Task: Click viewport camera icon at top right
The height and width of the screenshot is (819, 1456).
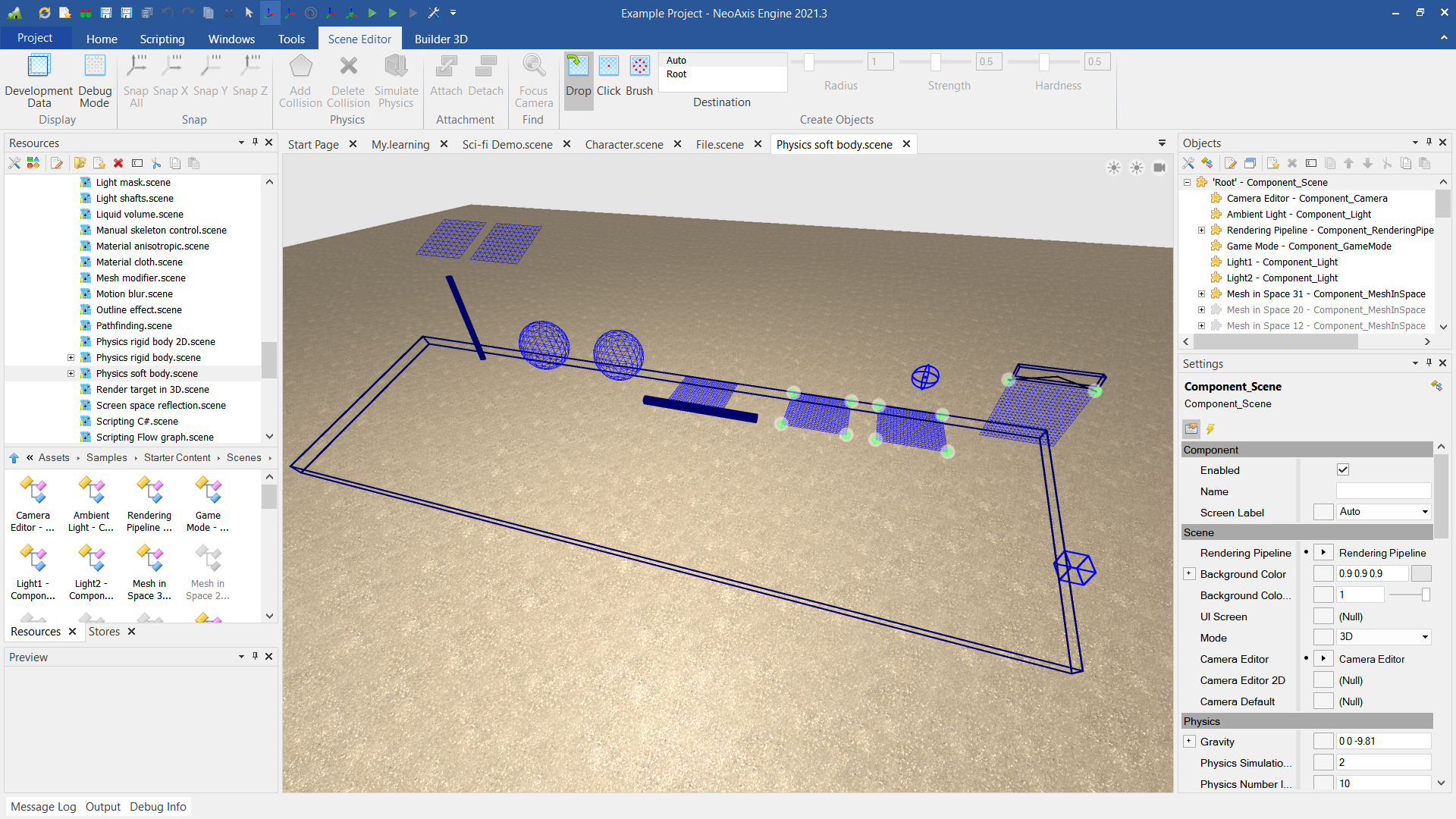Action: pyautogui.click(x=1159, y=168)
